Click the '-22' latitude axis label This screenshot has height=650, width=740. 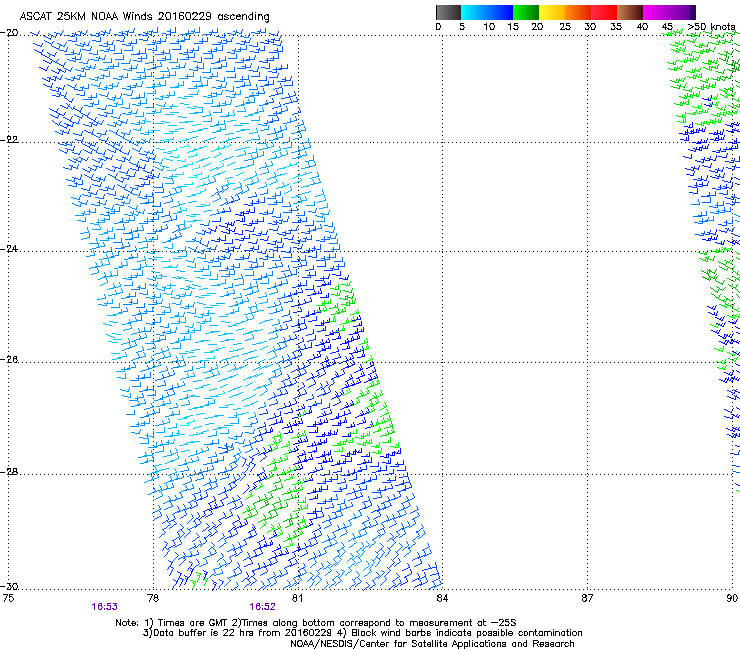click(x=10, y=140)
